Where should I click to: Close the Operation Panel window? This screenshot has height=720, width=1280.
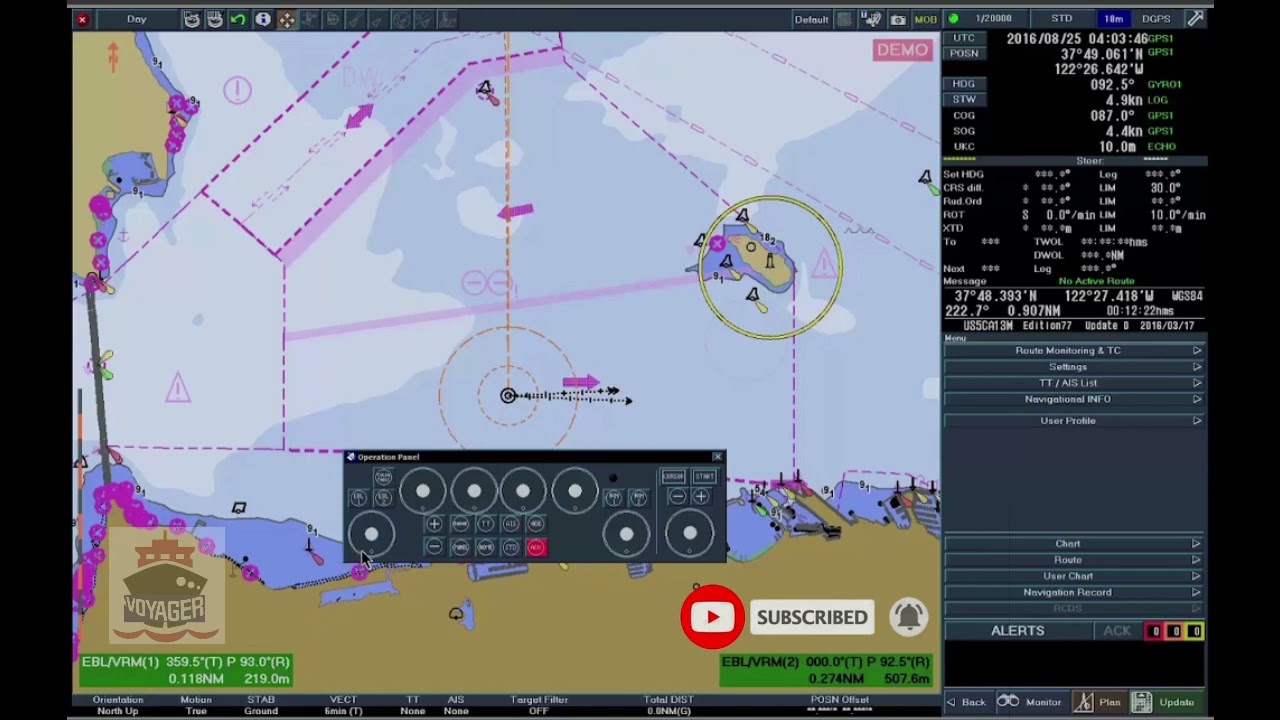click(x=717, y=457)
